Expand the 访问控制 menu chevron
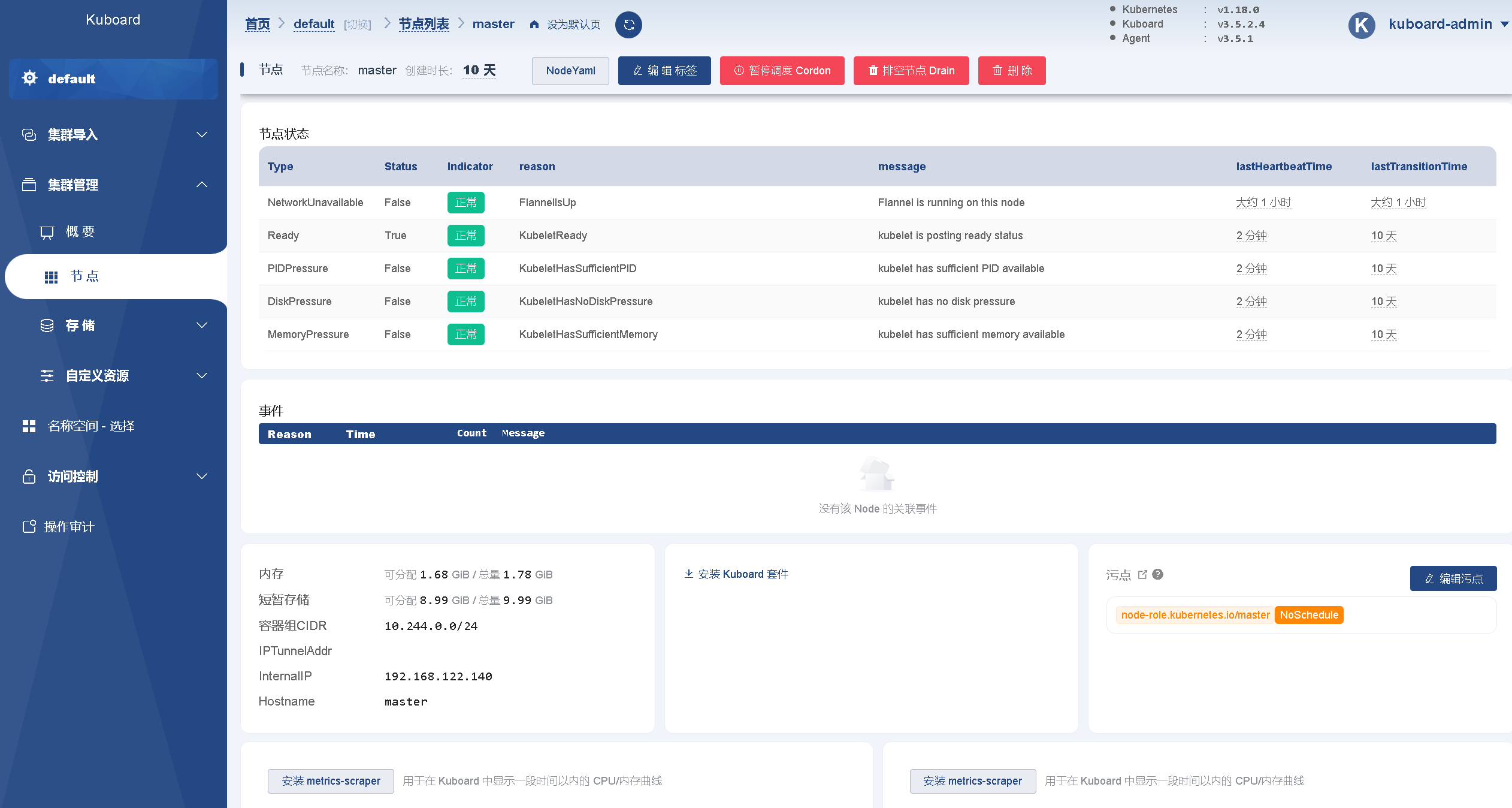 [x=202, y=477]
